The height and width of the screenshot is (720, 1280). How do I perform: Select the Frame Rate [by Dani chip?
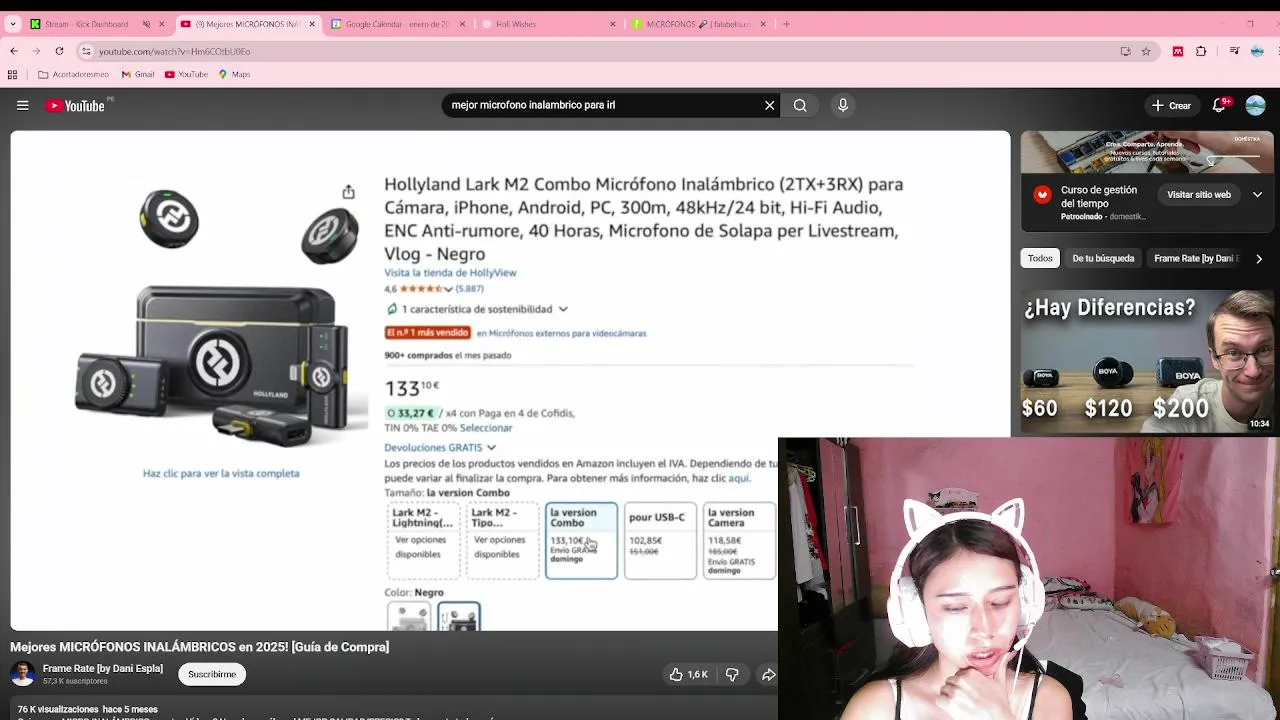1196,258
